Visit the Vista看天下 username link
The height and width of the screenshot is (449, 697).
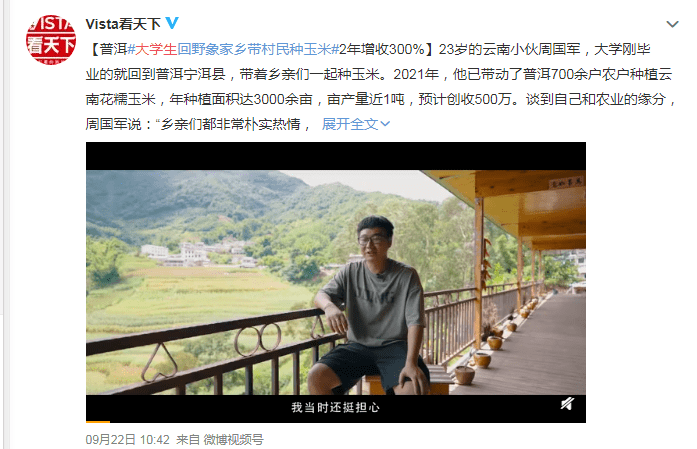123,24
